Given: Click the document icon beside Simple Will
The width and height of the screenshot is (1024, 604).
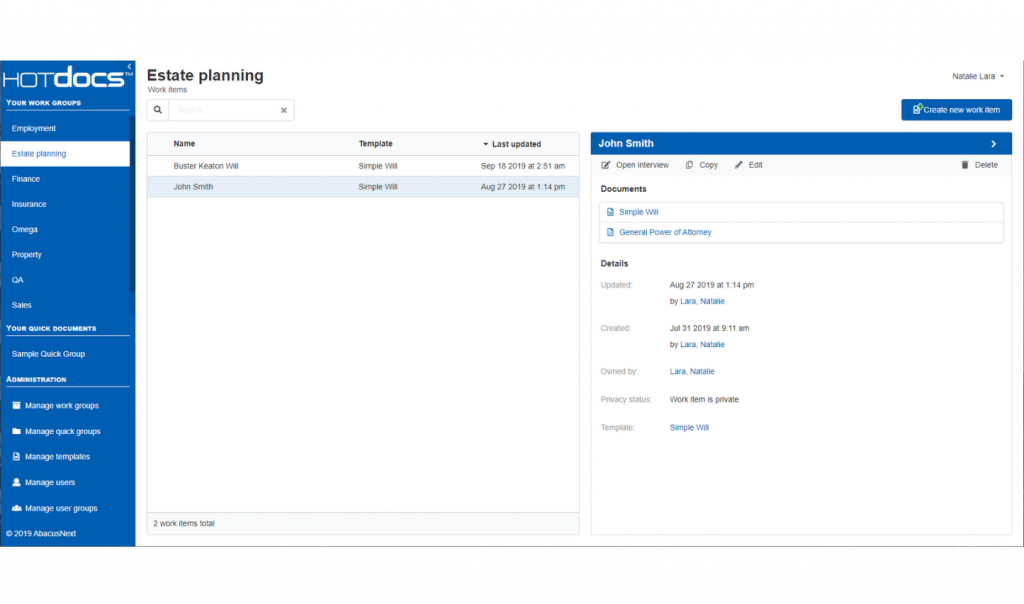Looking at the screenshot, I should pyautogui.click(x=610, y=212).
